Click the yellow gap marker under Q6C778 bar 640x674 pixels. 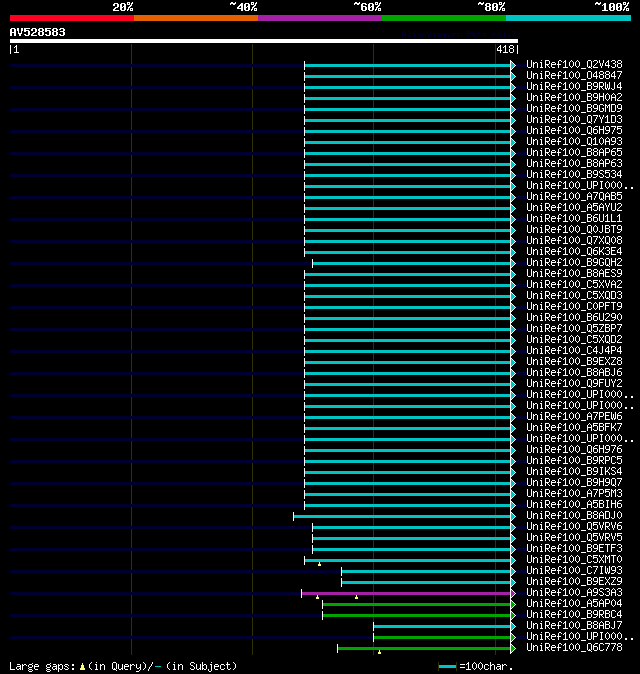379,652
